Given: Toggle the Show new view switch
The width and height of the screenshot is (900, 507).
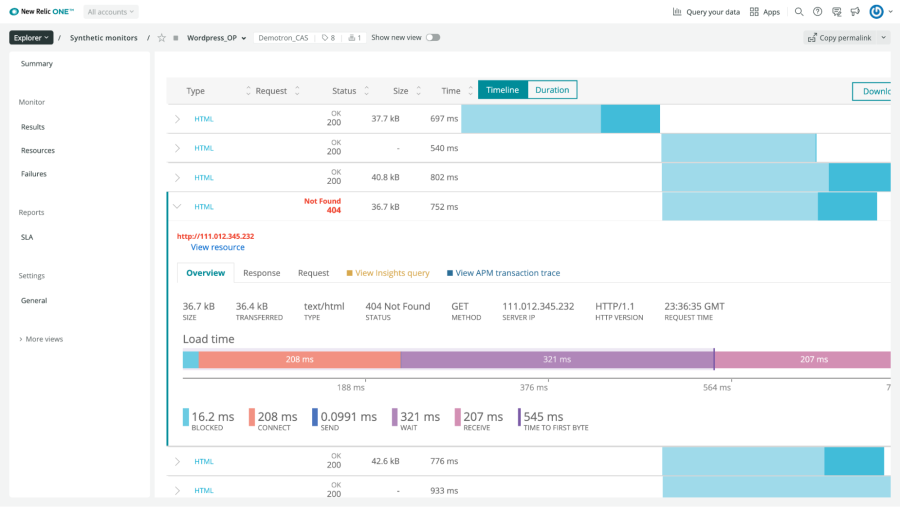Looking at the screenshot, I should coord(433,37).
